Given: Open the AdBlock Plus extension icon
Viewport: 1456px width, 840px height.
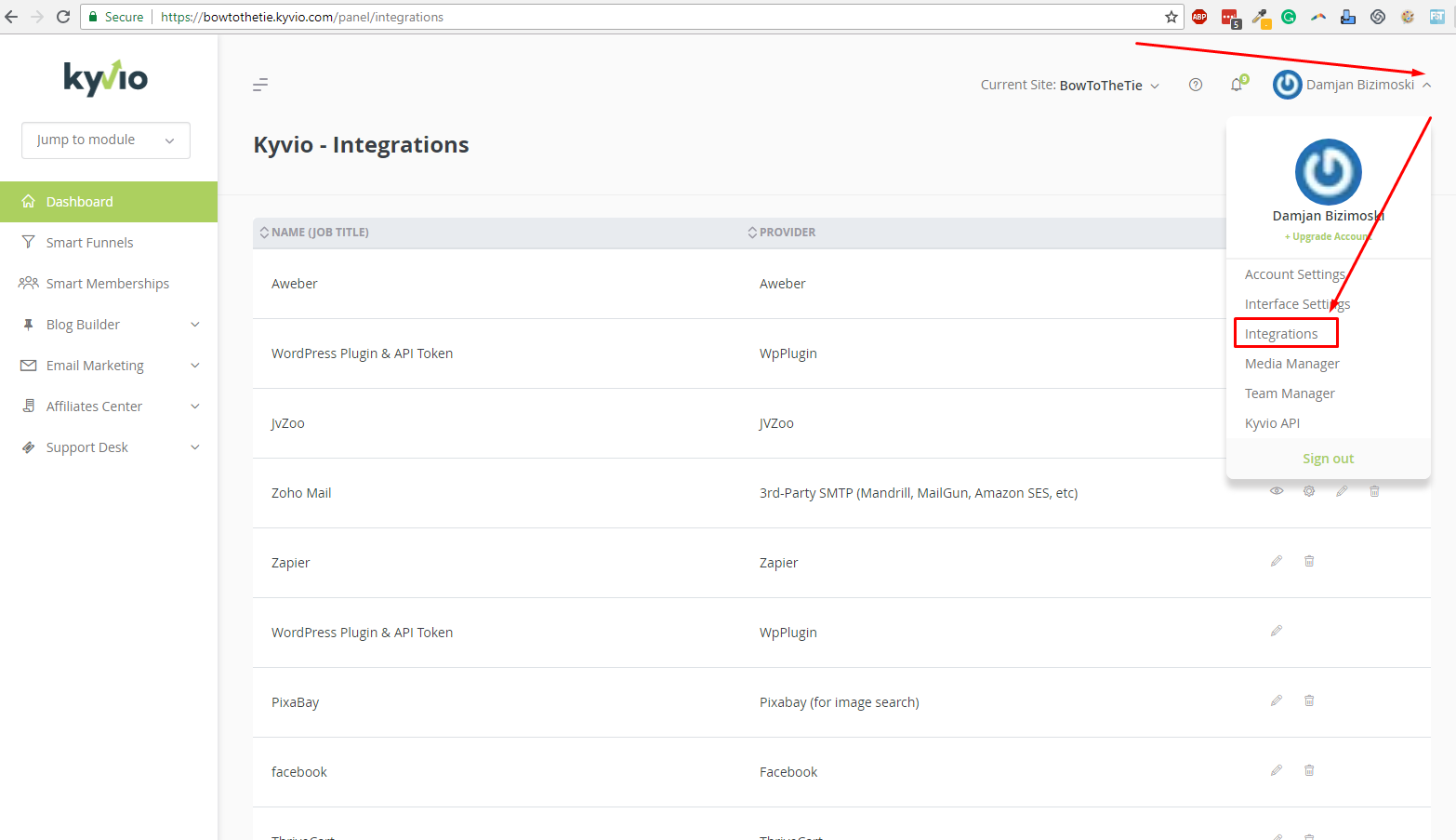Looking at the screenshot, I should pos(1199,17).
